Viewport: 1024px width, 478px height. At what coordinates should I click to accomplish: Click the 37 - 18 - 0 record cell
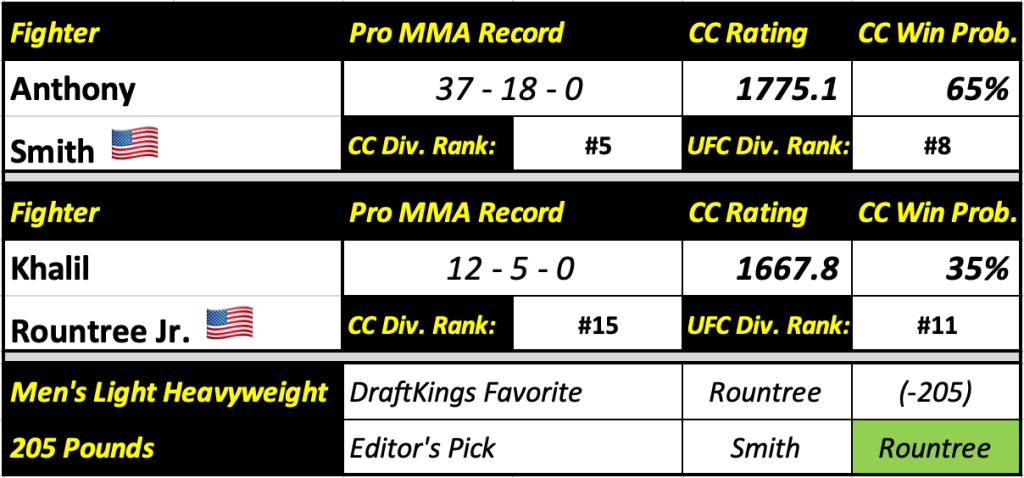(x=509, y=91)
